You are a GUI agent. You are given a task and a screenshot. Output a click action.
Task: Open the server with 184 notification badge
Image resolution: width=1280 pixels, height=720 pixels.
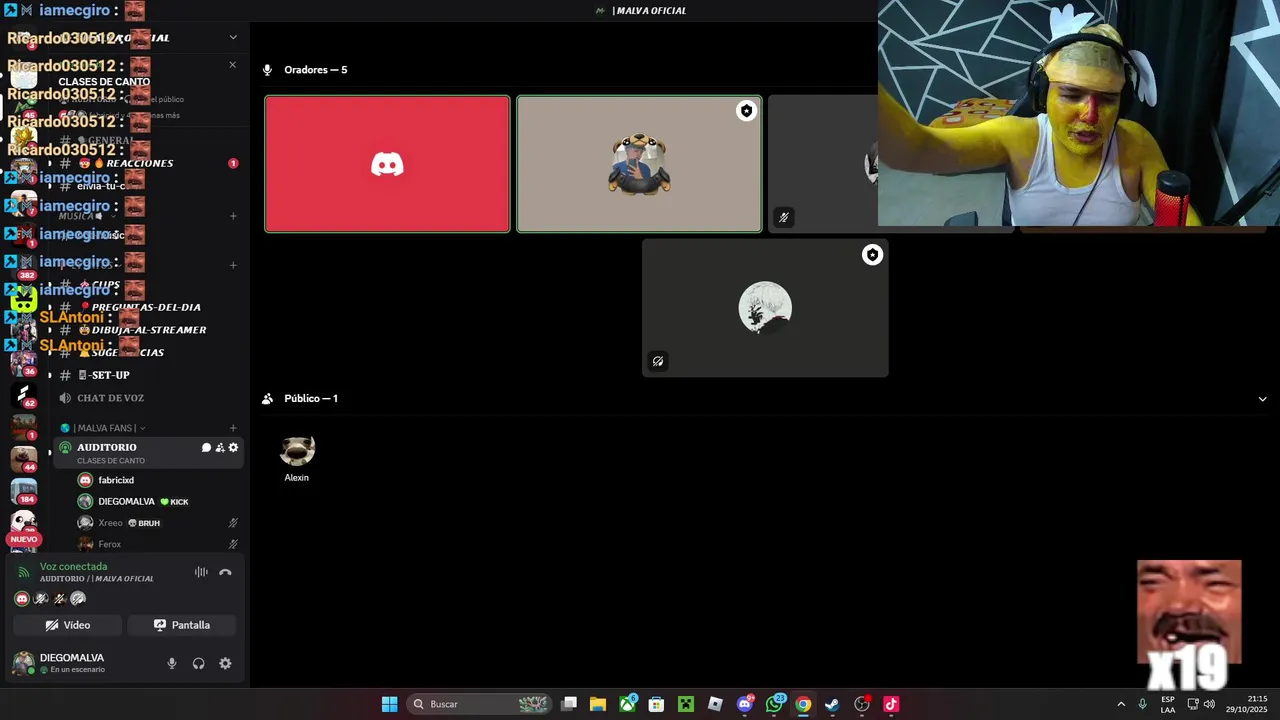[23, 491]
